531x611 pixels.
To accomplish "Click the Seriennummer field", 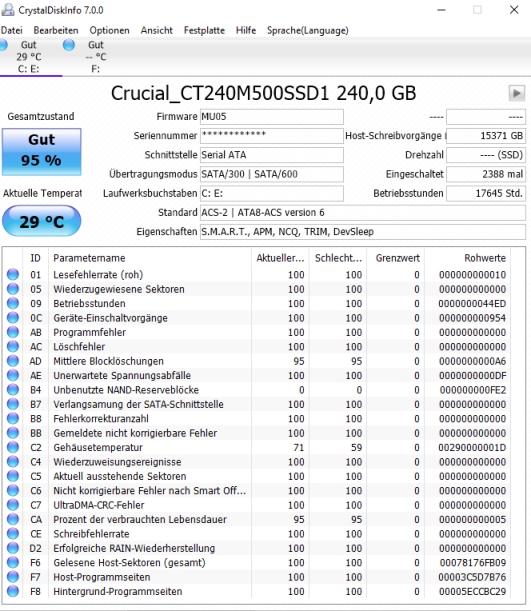I will (272, 136).
